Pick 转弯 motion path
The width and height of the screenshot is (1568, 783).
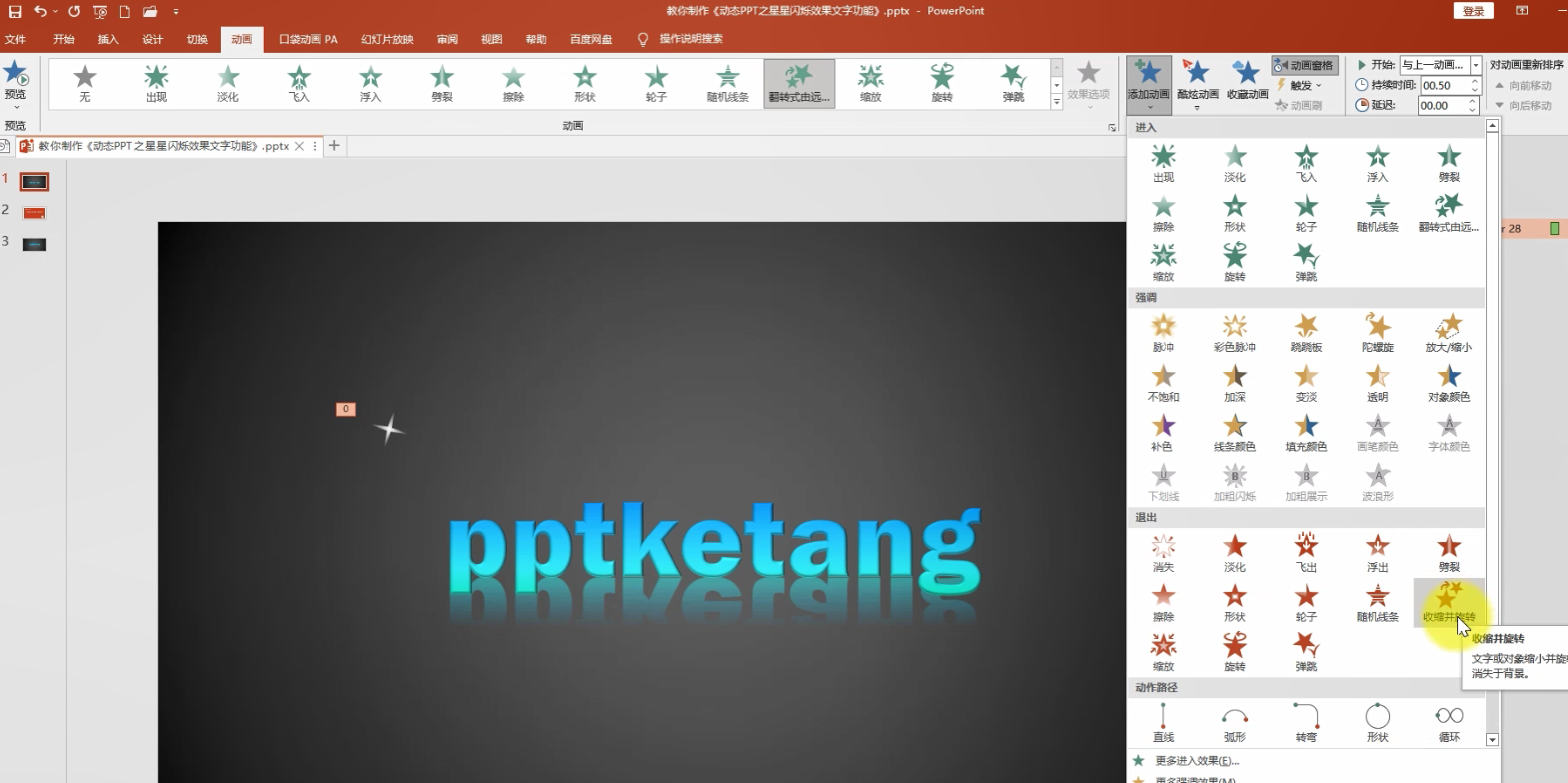(1306, 722)
